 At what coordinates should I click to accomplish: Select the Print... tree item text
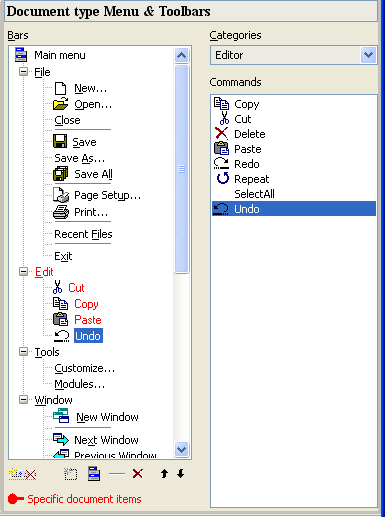coord(91,212)
